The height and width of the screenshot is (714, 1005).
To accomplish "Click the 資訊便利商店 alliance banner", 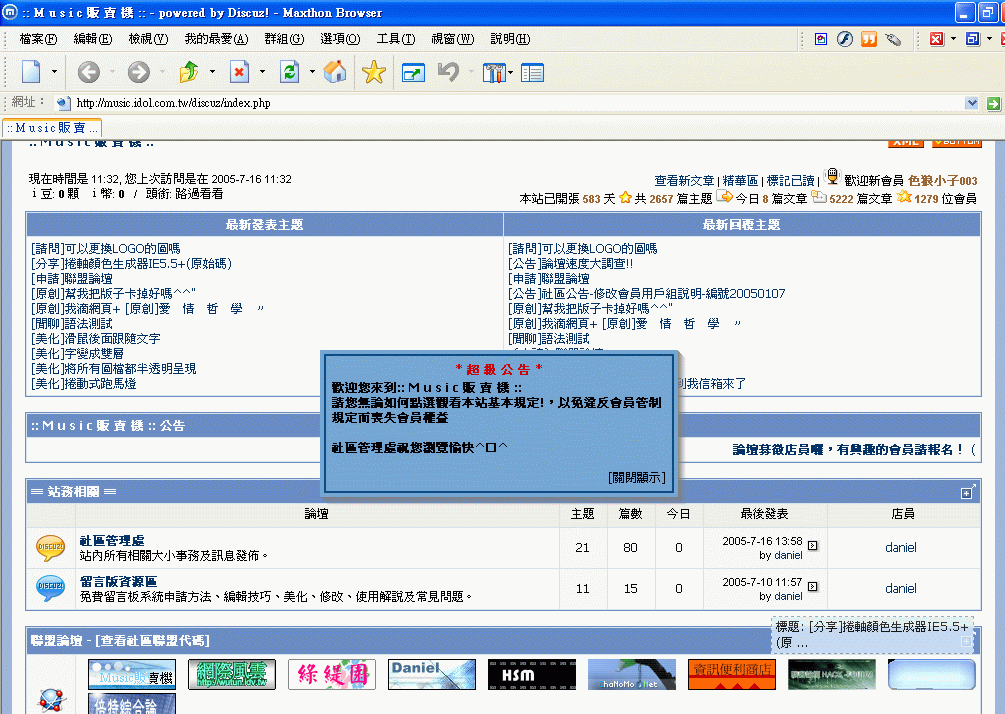I will click(732, 674).
